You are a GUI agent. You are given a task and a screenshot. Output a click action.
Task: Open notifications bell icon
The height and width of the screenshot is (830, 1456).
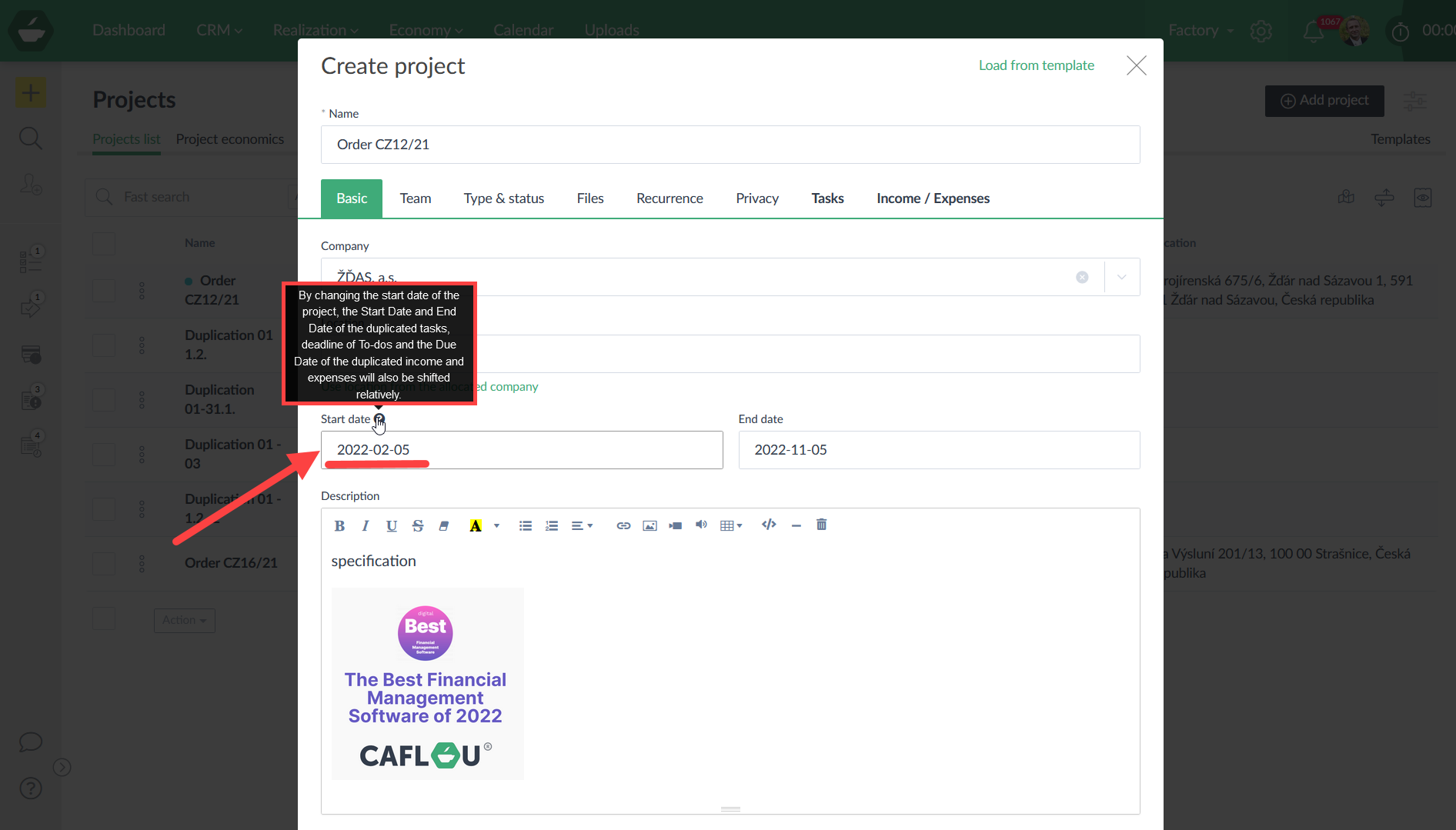coord(1313,32)
